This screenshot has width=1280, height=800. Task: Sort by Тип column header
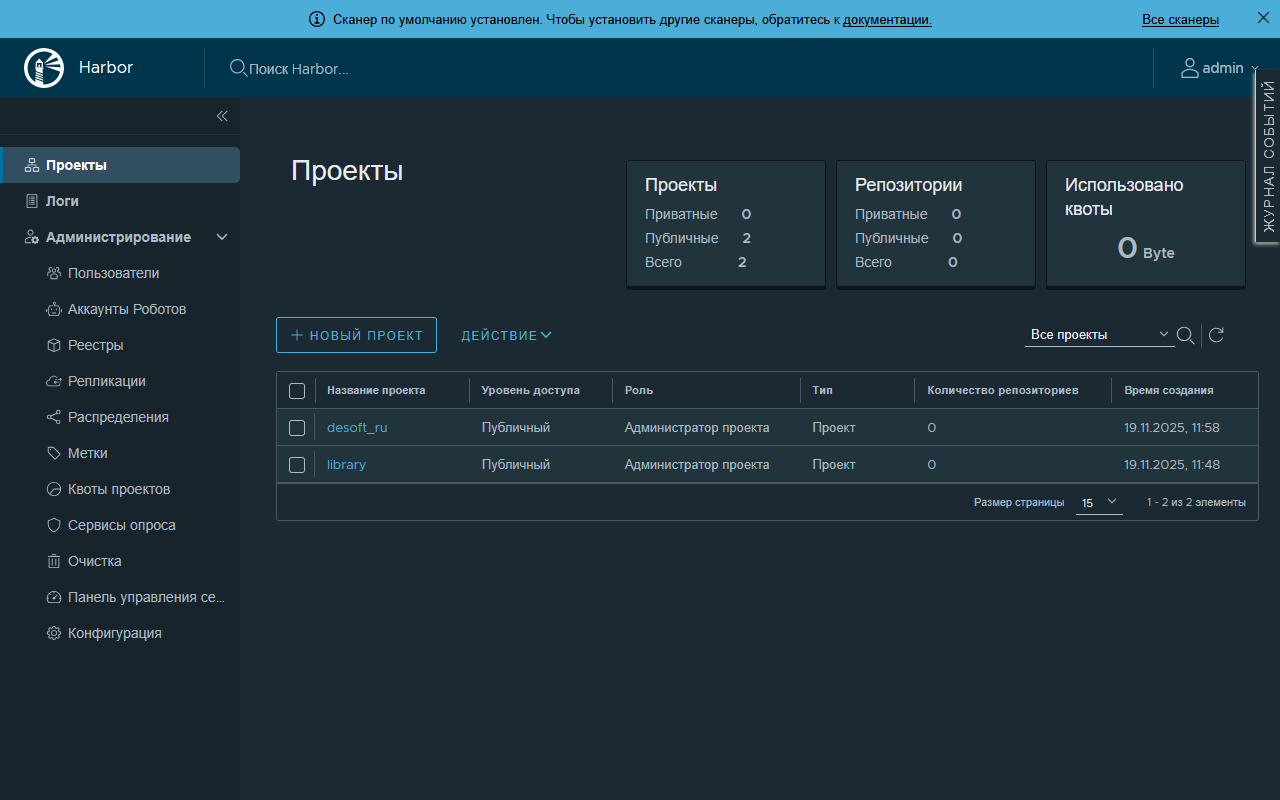tap(822, 390)
